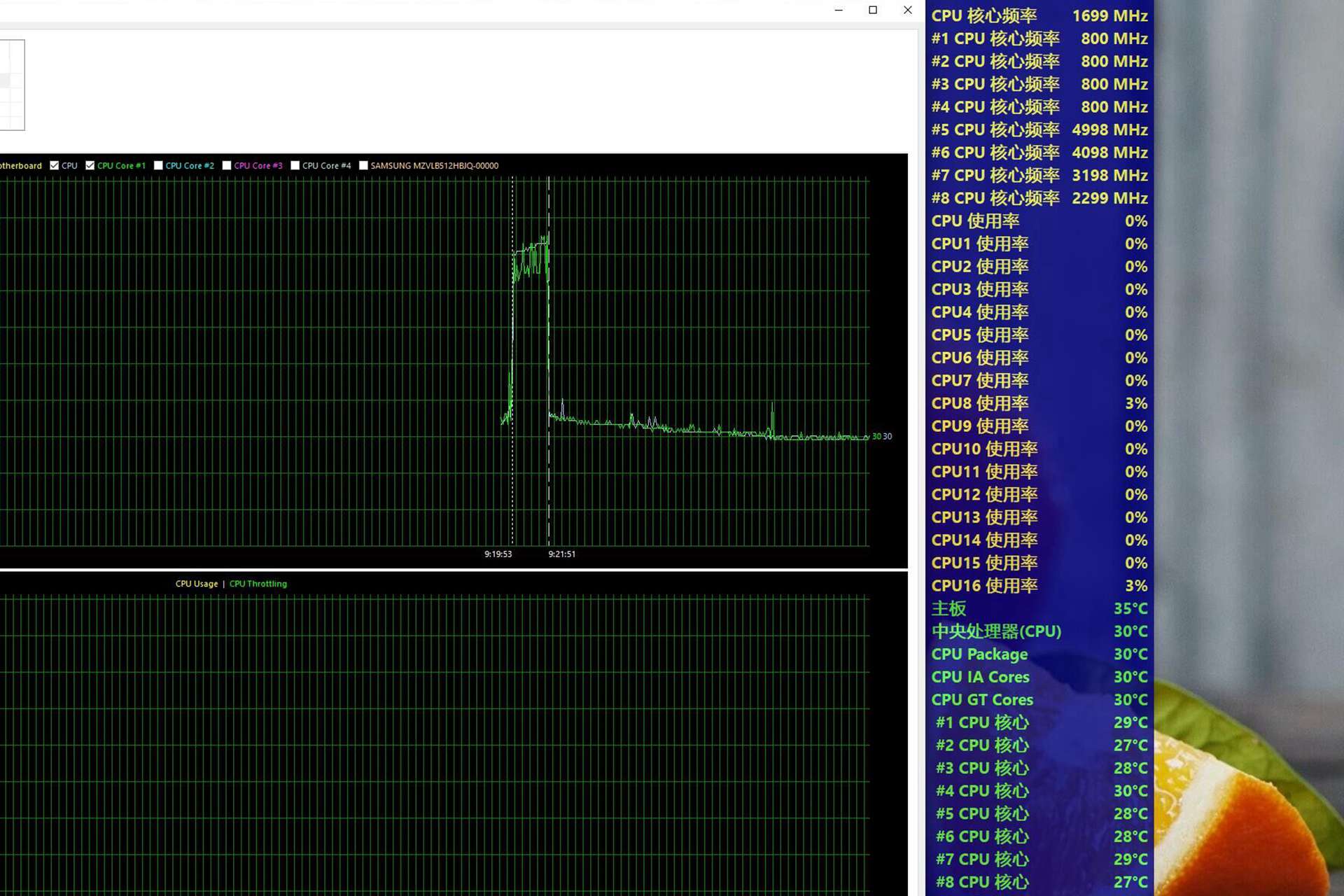
Task: Click the small preview box at top-left
Action: point(11,85)
